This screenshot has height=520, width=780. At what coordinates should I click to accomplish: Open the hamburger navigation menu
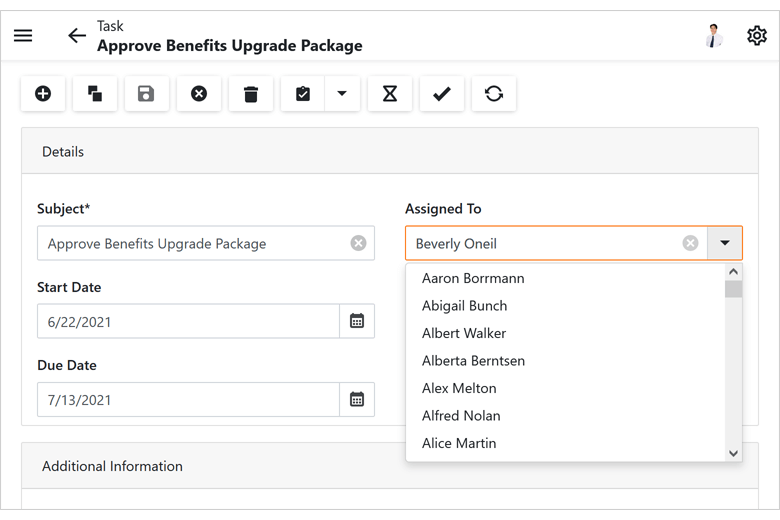coord(23,36)
